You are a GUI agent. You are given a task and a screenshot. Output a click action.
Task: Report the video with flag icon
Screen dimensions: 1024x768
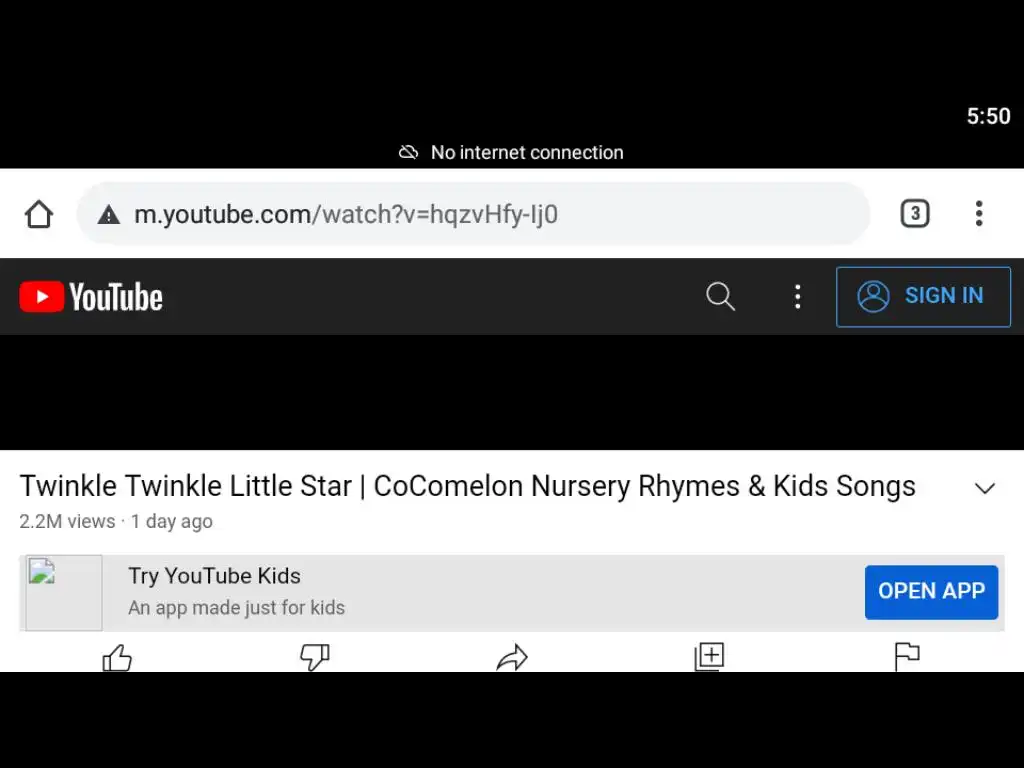(906, 657)
